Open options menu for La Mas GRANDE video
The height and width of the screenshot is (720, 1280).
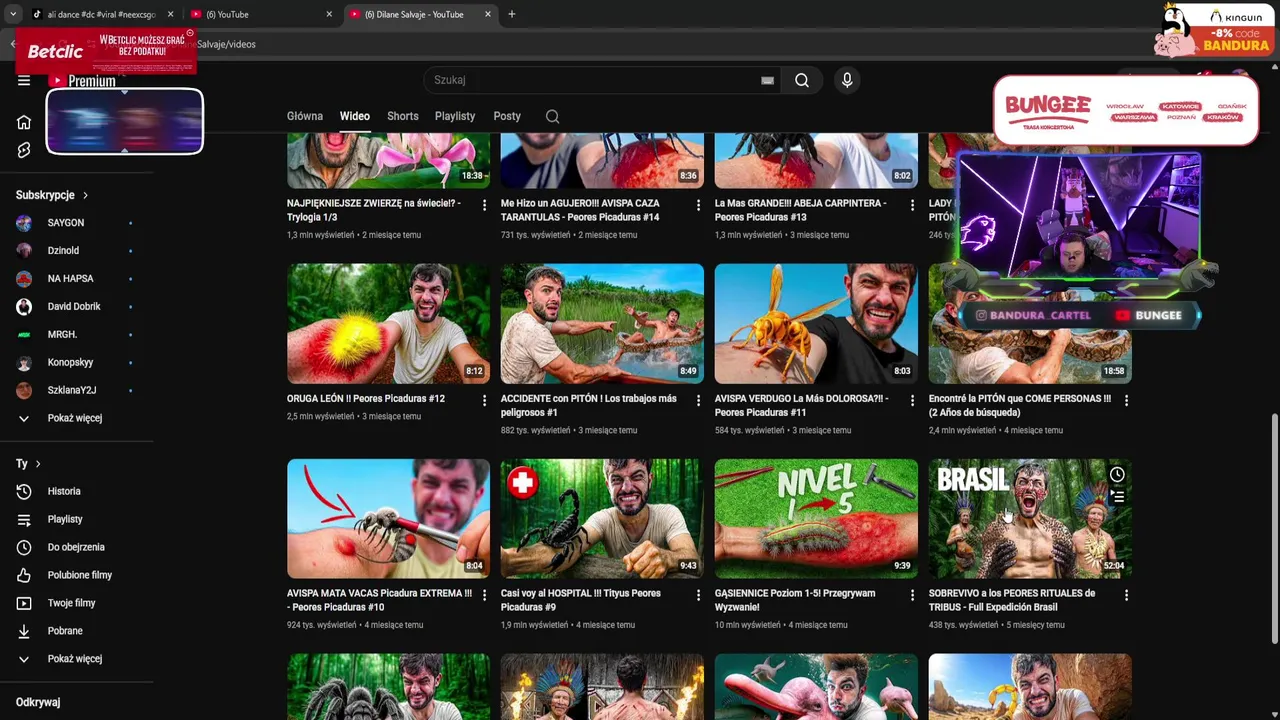click(912, 205)
